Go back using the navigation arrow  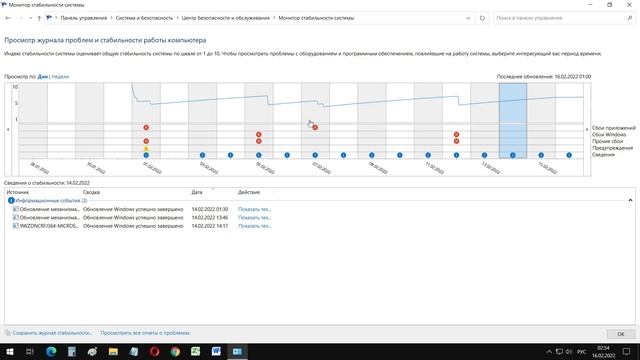click(x=8, y=18)
